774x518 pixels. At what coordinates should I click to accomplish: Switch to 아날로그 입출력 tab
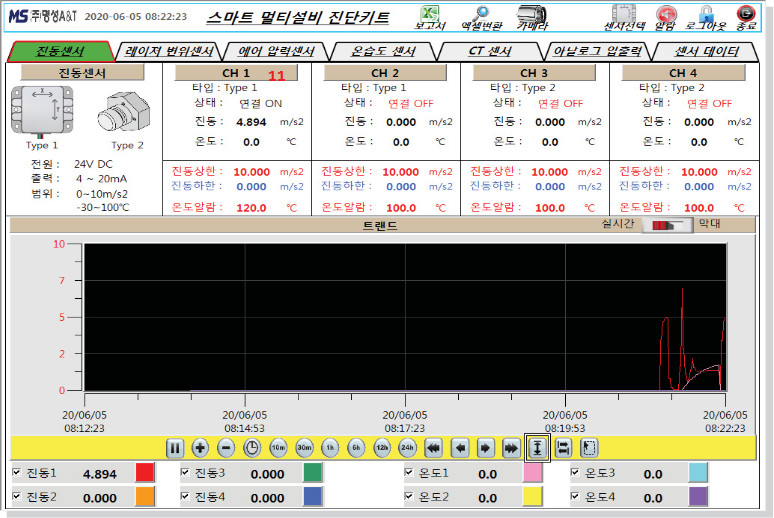point(598,51)
